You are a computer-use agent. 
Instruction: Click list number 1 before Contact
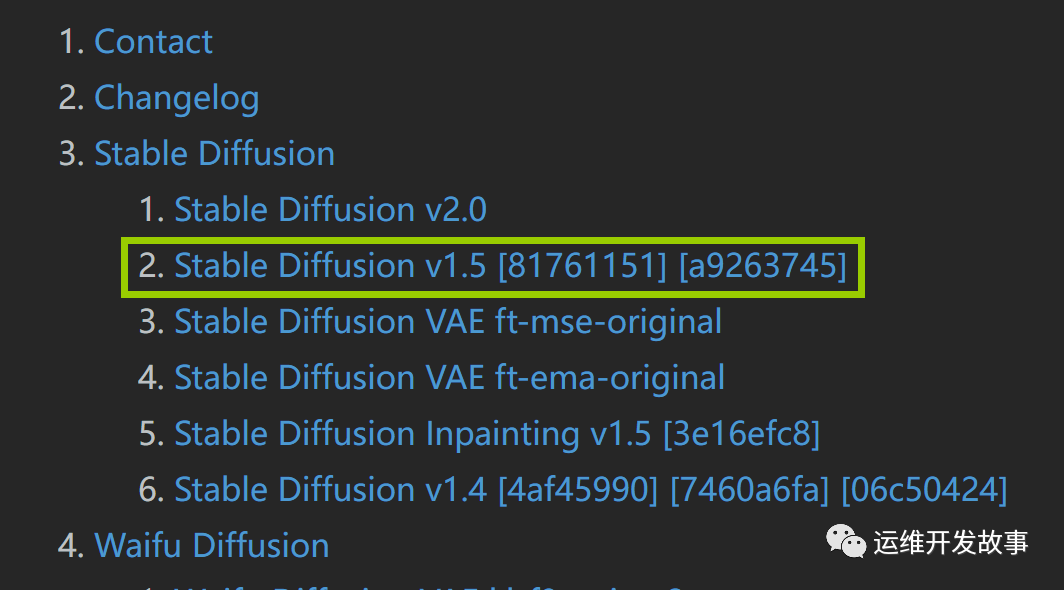(x=70, y=42)
